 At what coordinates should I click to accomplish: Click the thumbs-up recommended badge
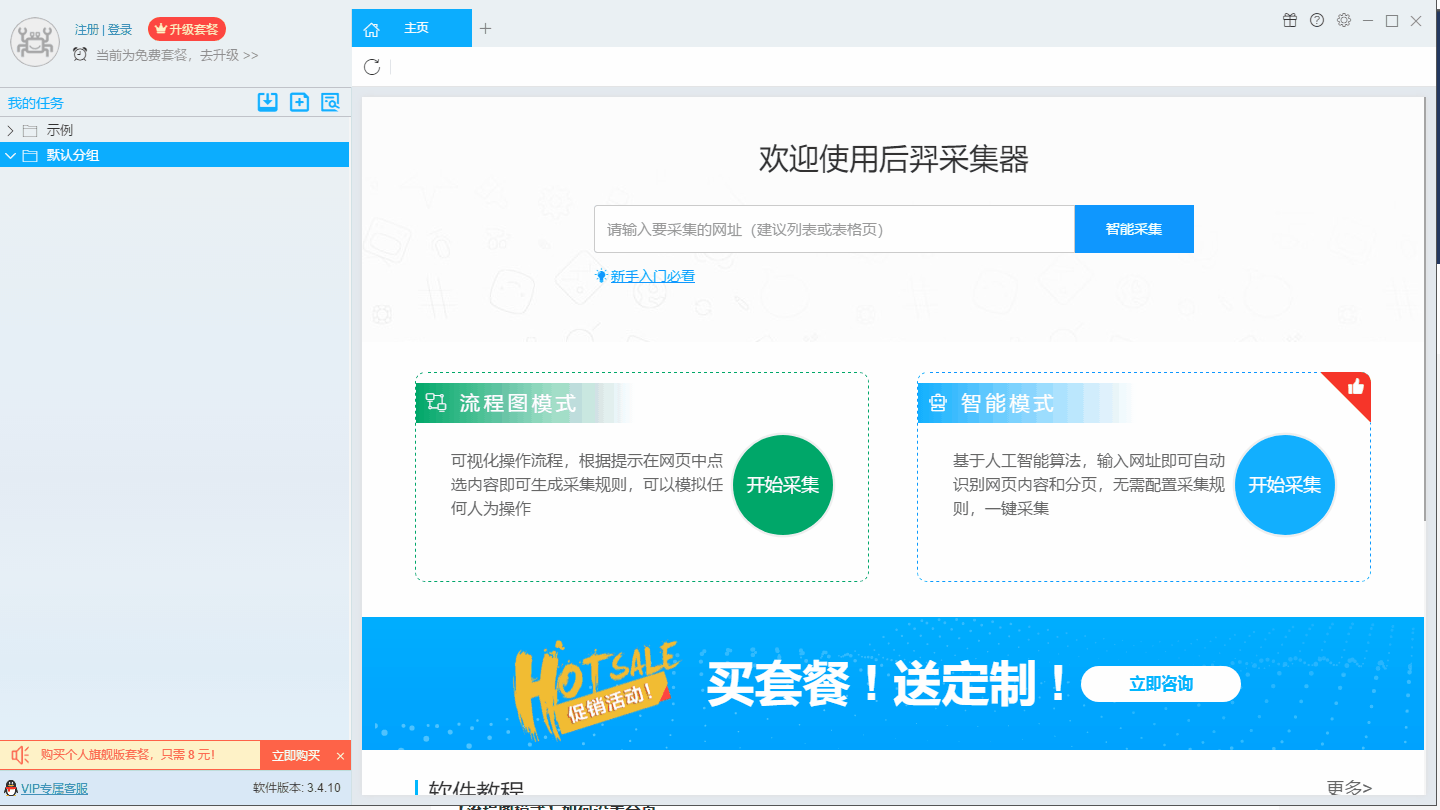tap(1355, 387)
